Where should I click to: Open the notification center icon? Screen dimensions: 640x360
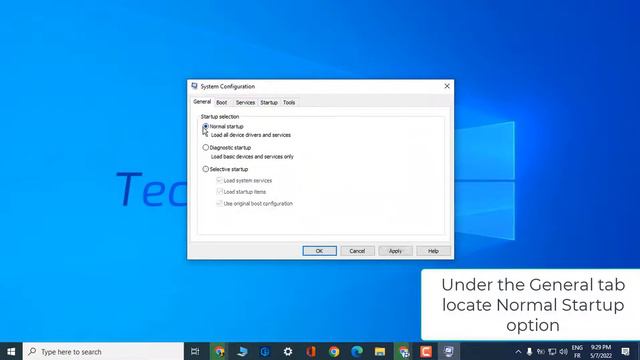click(x=625, y=351)
